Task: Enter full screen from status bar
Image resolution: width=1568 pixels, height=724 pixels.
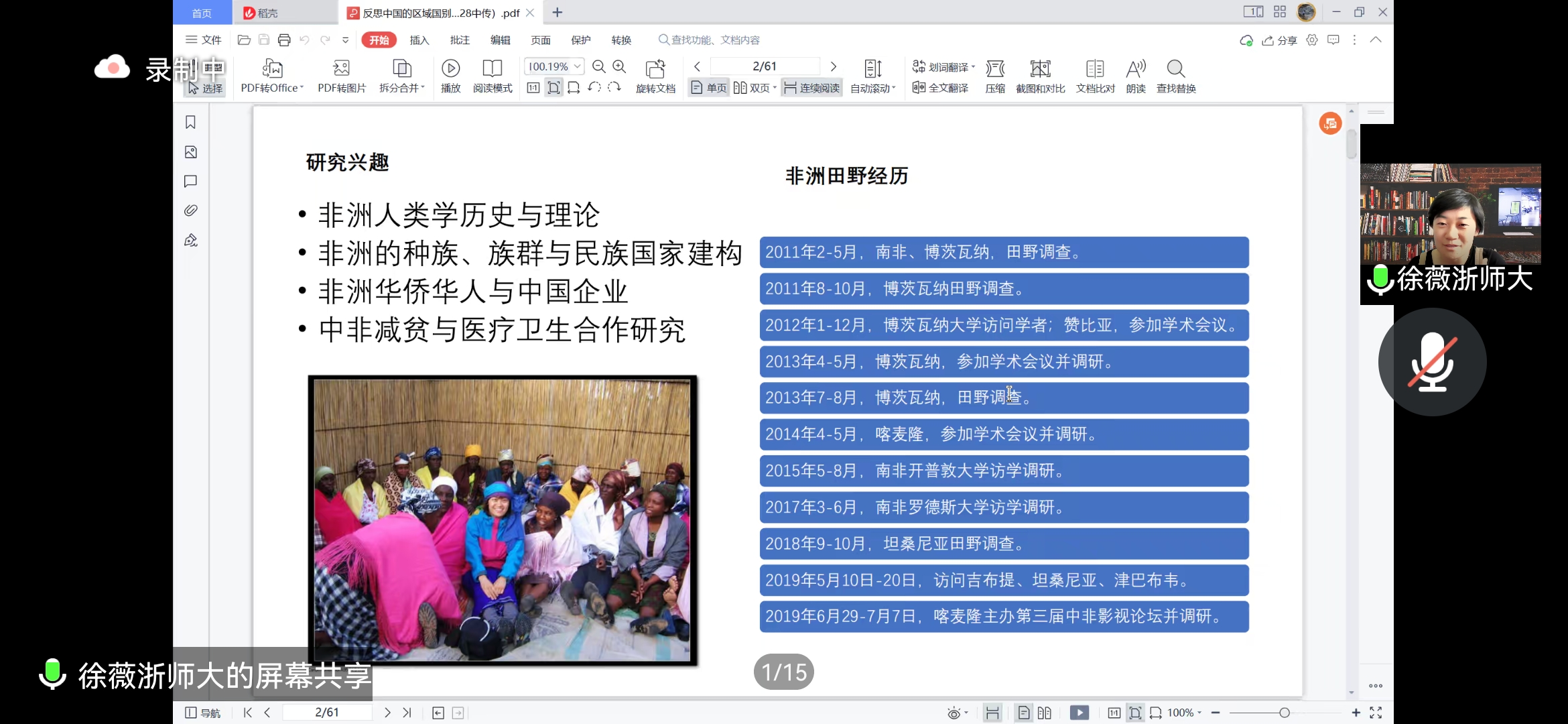Action: [1376, 713]
